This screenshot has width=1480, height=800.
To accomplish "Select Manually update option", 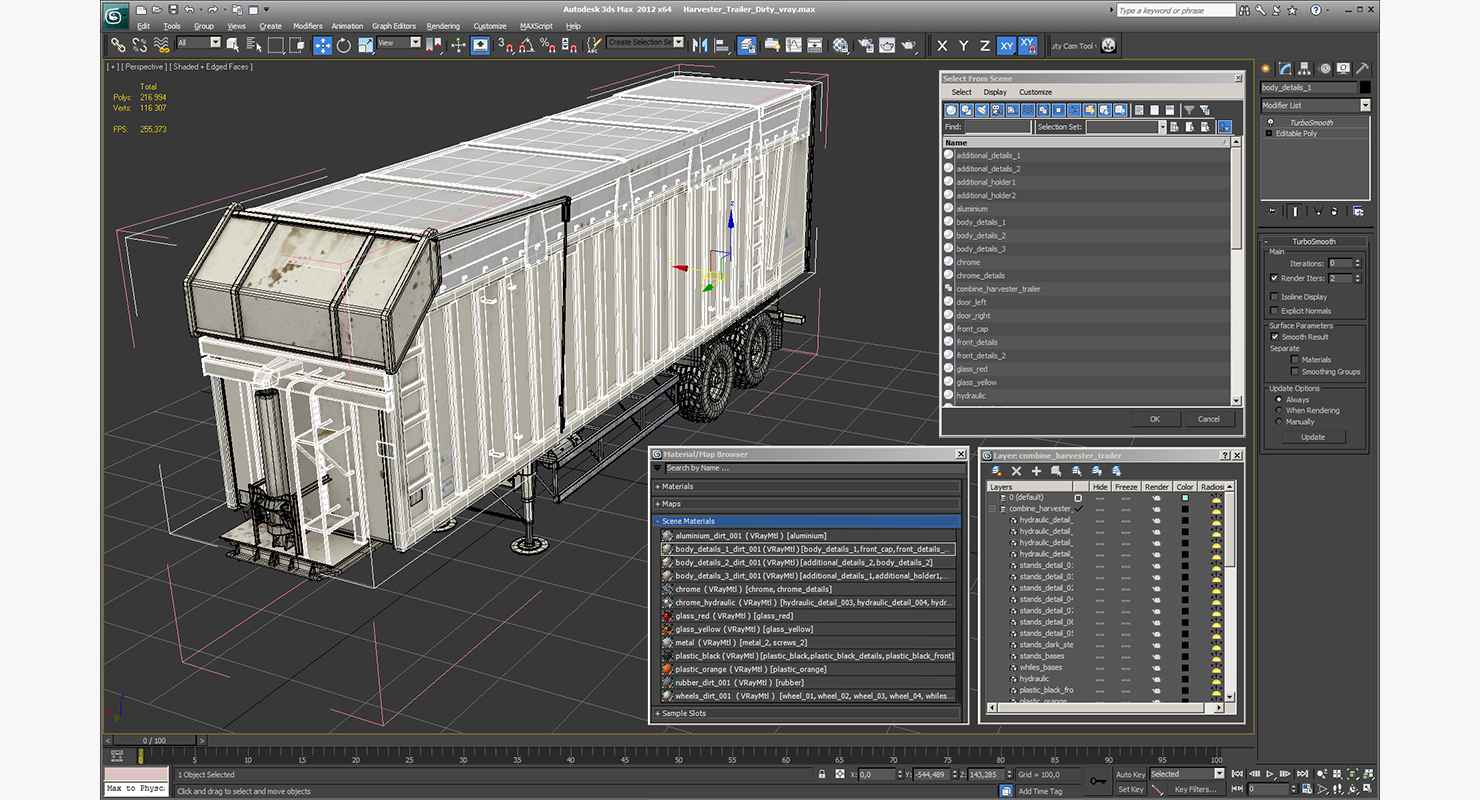I will 1279,421.
